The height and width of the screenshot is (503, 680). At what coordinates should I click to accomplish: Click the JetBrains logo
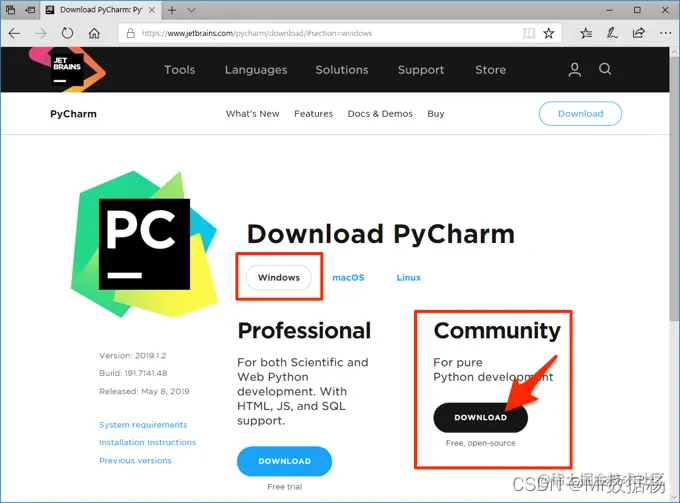click(x=67, y=69)
